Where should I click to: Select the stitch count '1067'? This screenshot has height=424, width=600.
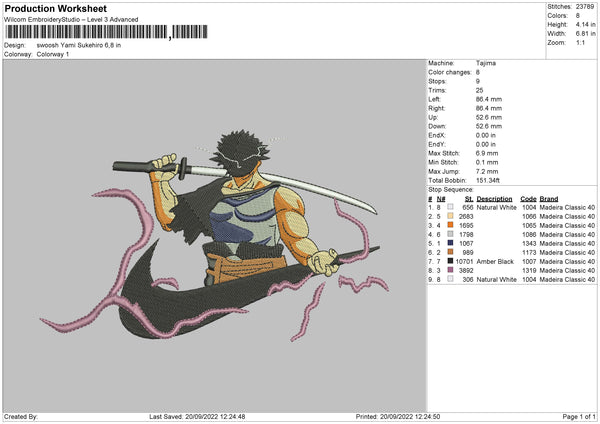coord(466,243)
